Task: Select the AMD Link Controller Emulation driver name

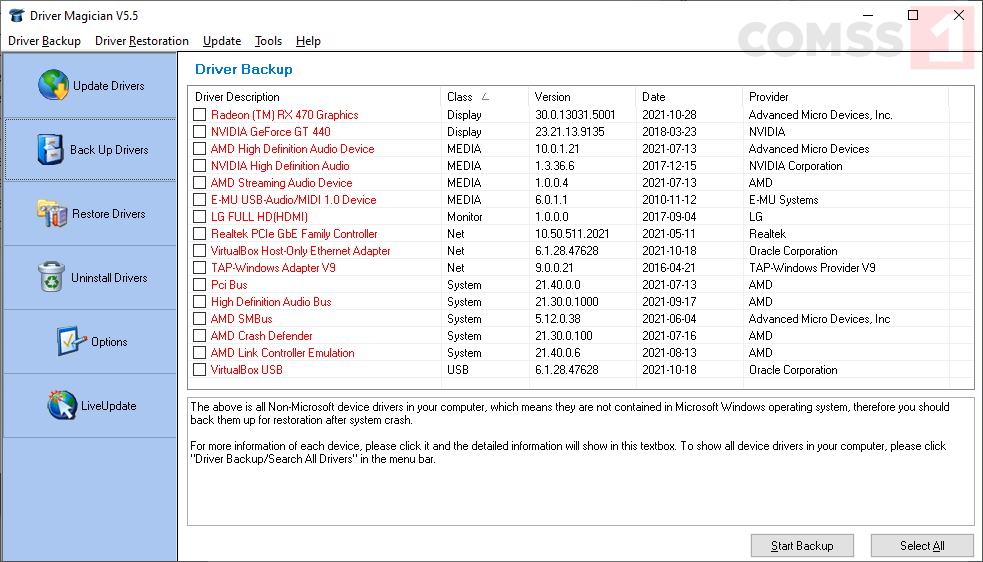Action: pos(283,353)
